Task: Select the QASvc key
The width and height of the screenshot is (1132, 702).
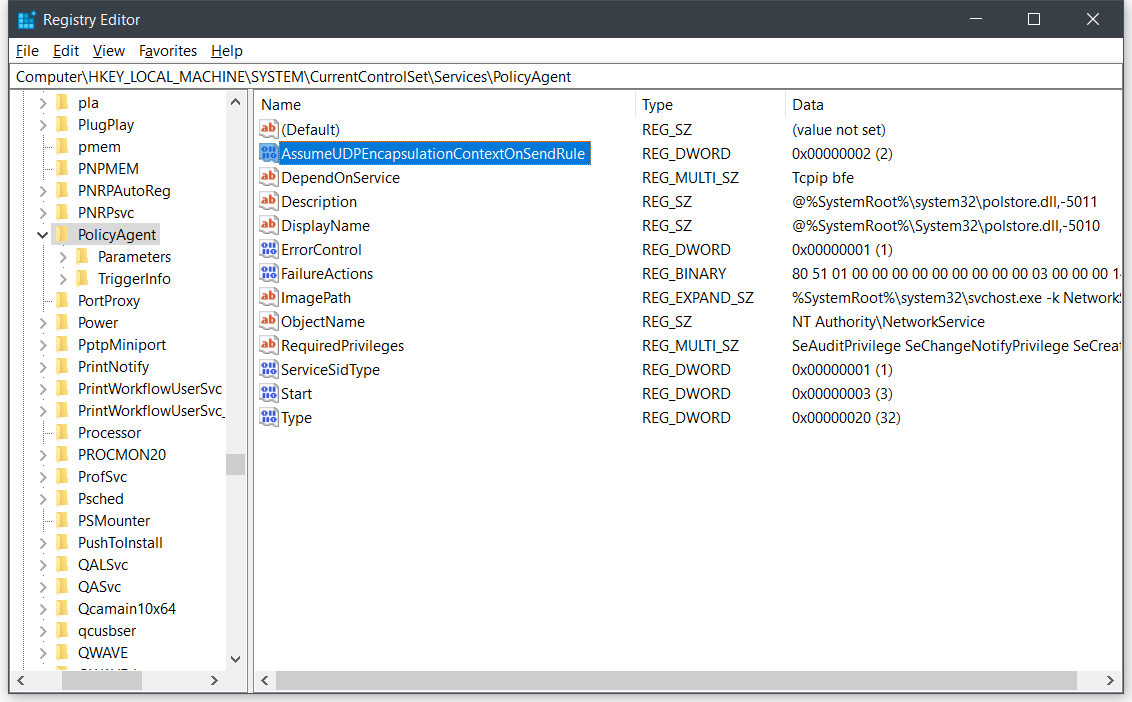Action: (100, 586)
